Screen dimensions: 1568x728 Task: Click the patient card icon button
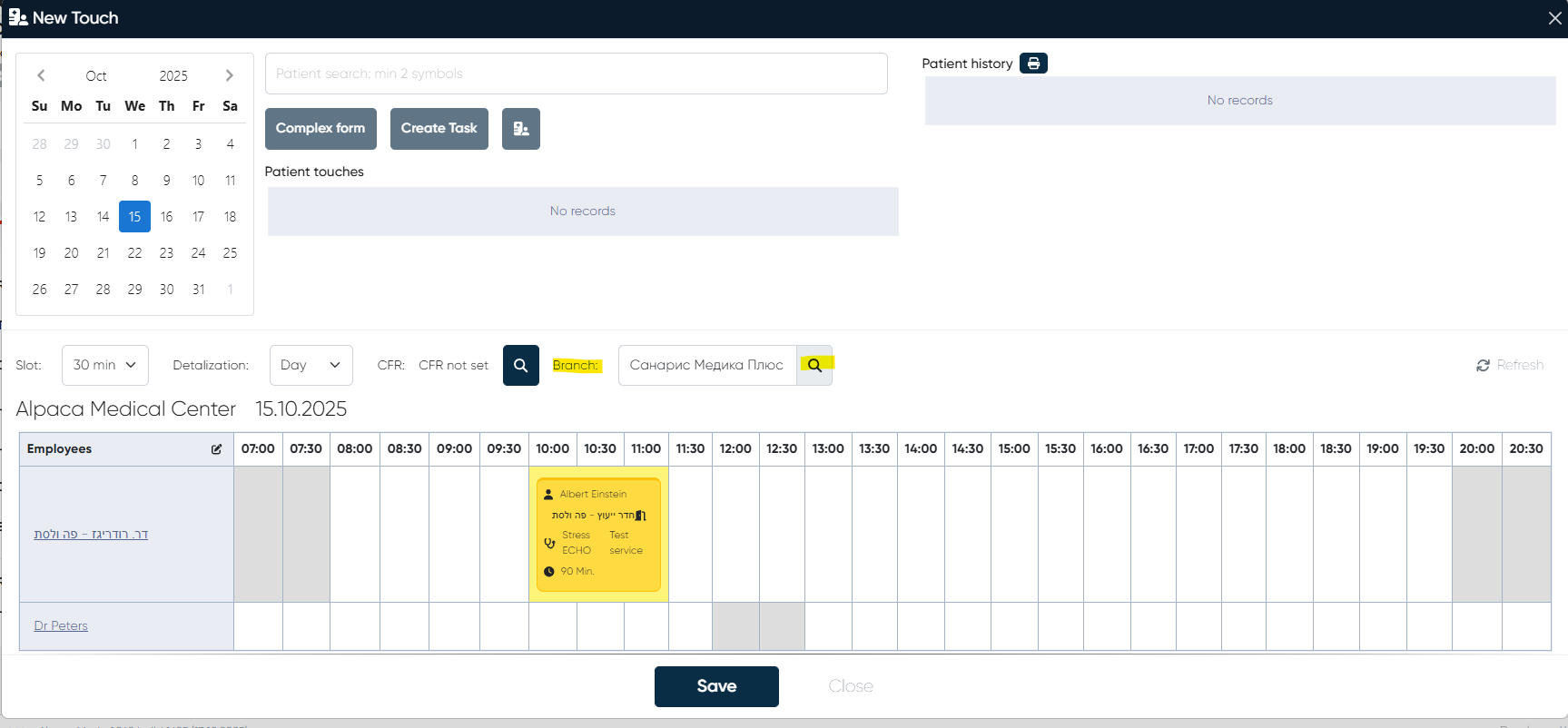[x=521, y=129]
